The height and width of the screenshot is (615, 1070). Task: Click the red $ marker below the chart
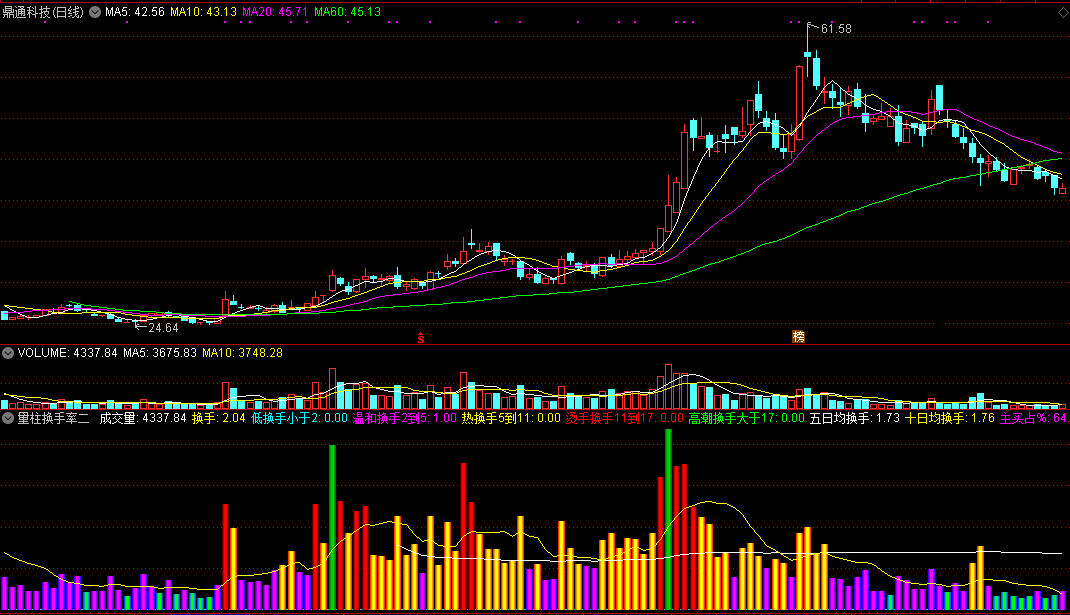[x=421, y=338]
